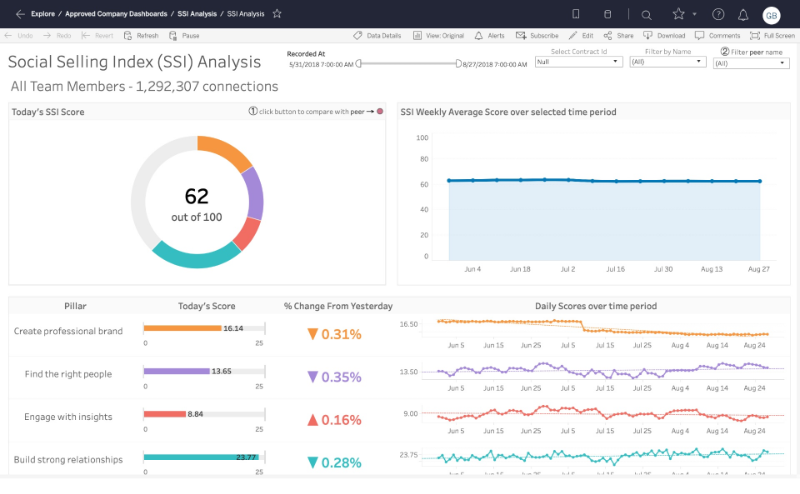Click the Recorded At slider right handle
Viewport: 800px width, 494px height.
pos(460,63)
